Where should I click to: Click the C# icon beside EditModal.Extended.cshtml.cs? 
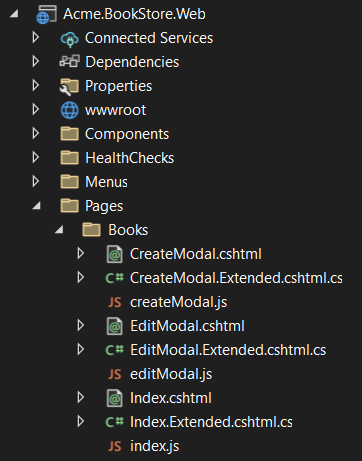tap(115, 350)
